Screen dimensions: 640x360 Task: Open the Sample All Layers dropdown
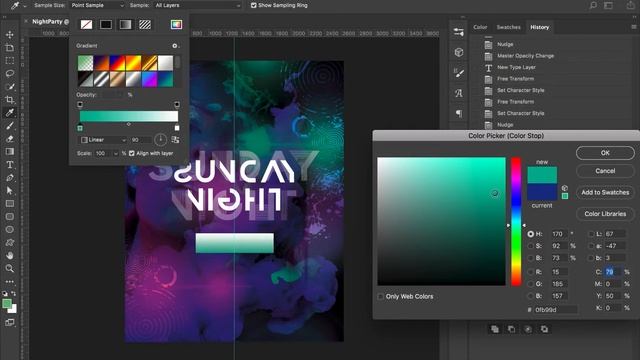tap(197, 5)
